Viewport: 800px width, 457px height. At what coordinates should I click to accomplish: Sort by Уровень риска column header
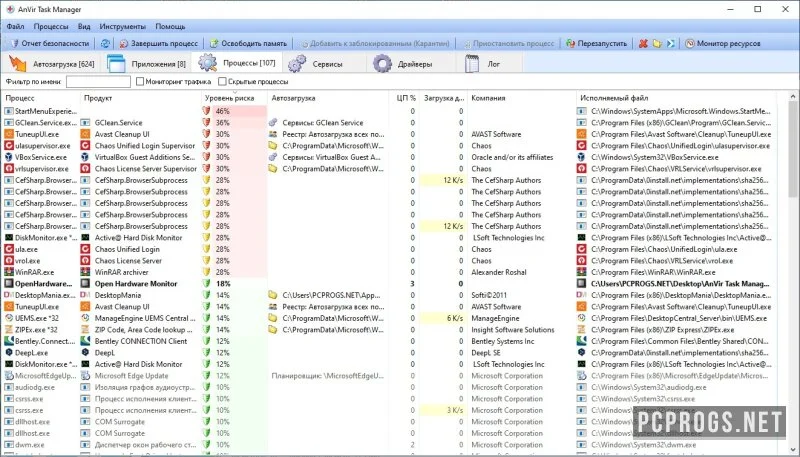click(x=234, y=98)
